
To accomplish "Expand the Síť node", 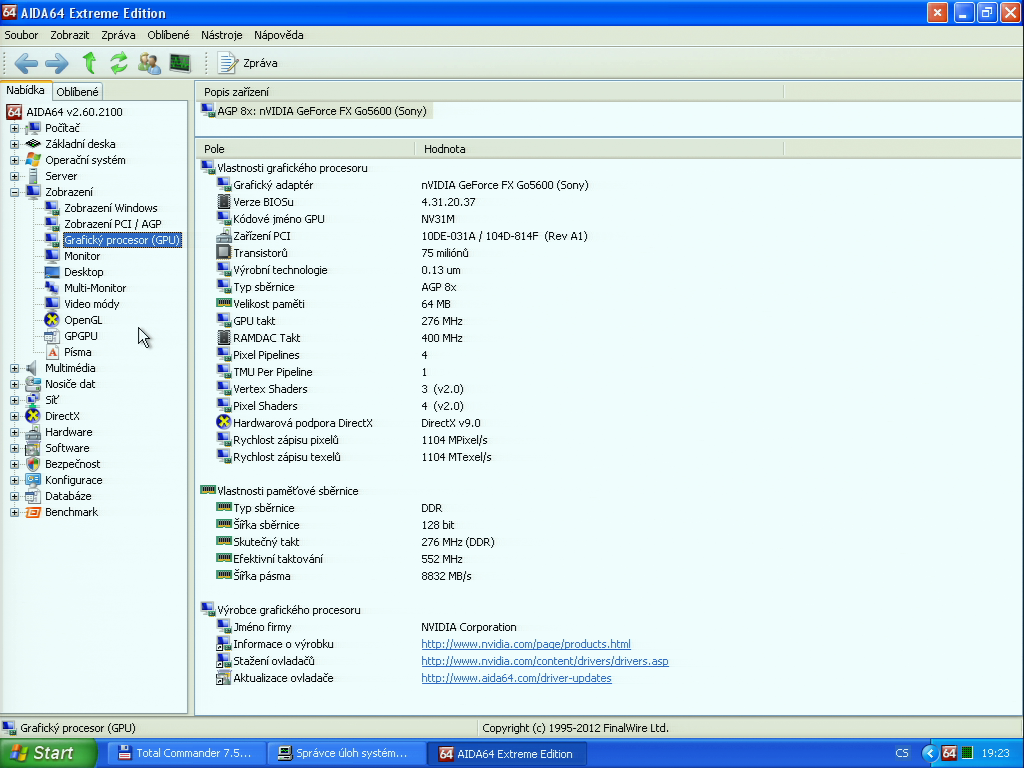I will [x=14, y=400].
